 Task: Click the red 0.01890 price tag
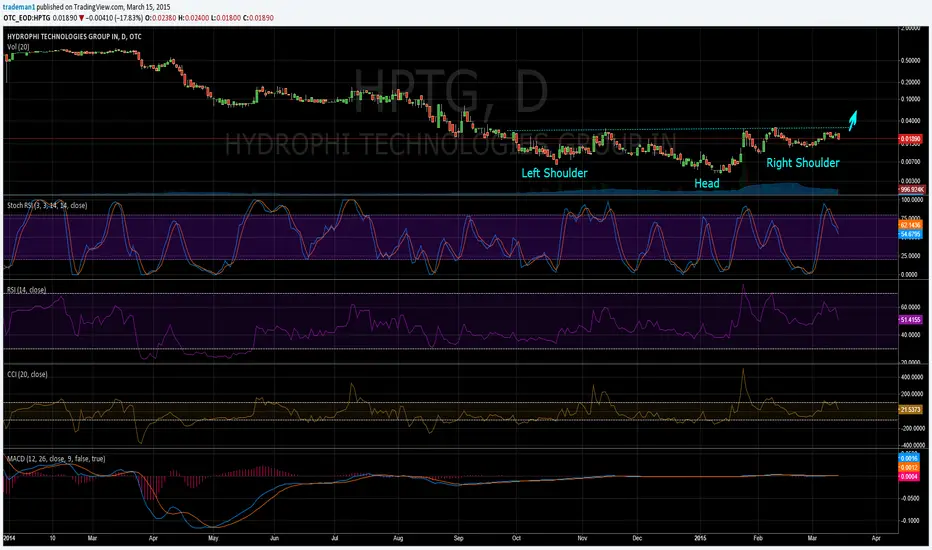(910, 139)
